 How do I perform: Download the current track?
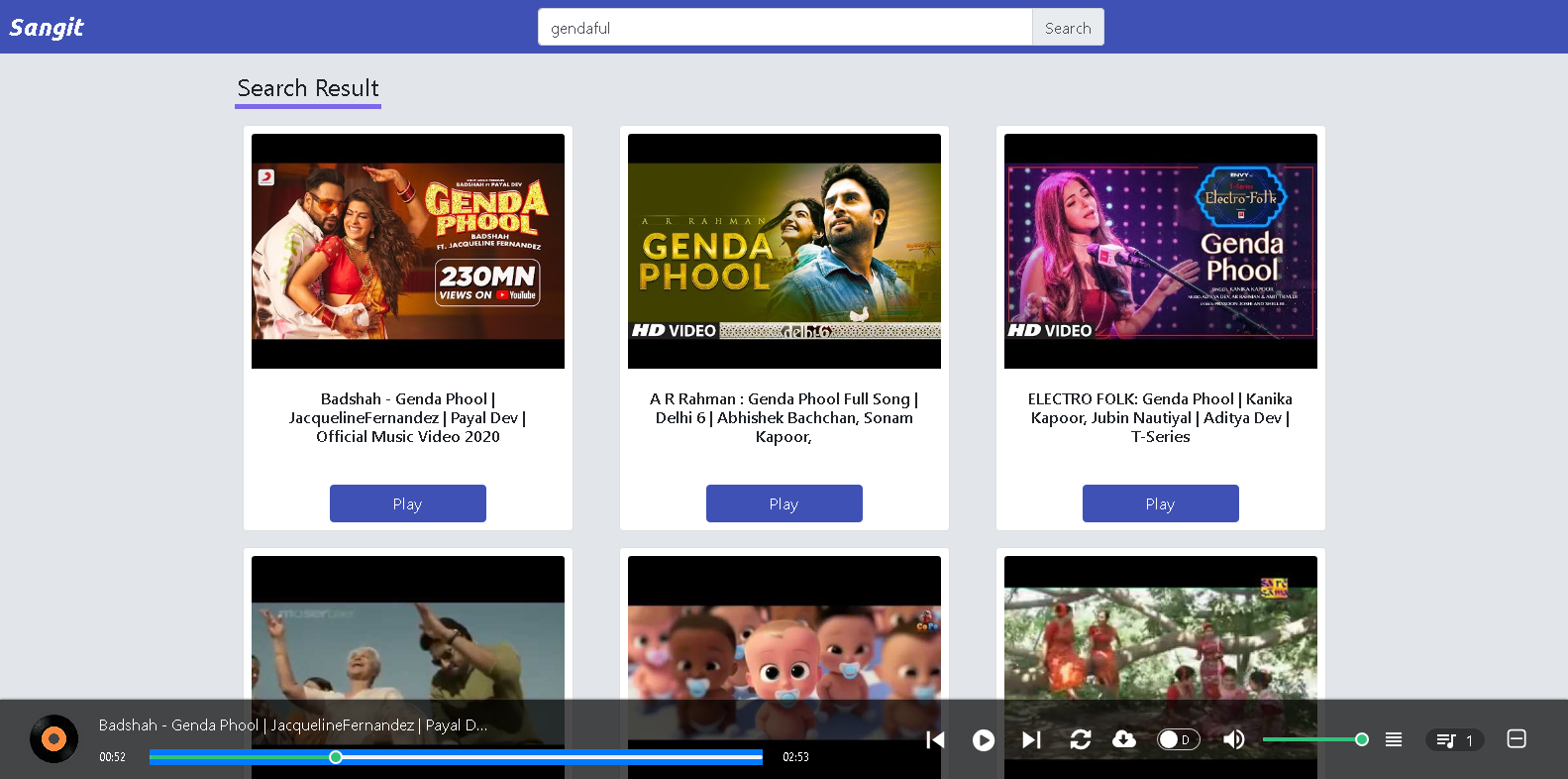coord(1124,739)
